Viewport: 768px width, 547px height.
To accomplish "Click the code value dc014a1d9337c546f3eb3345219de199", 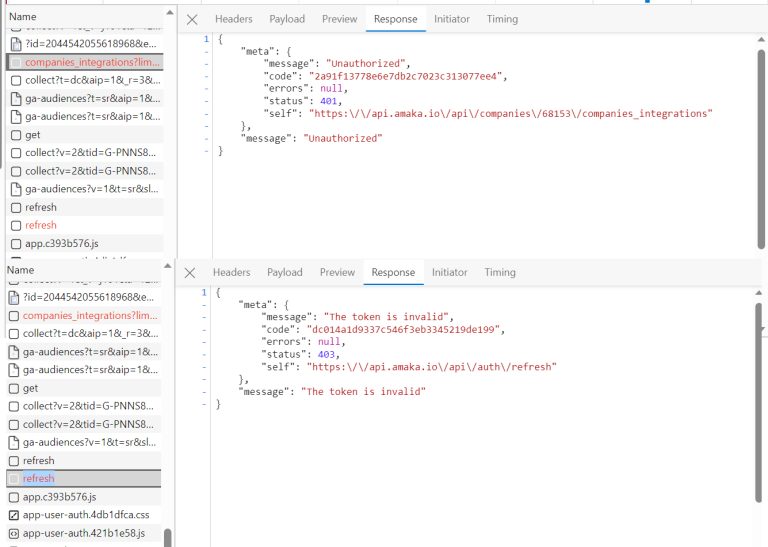I will click(x=403, y=329).
